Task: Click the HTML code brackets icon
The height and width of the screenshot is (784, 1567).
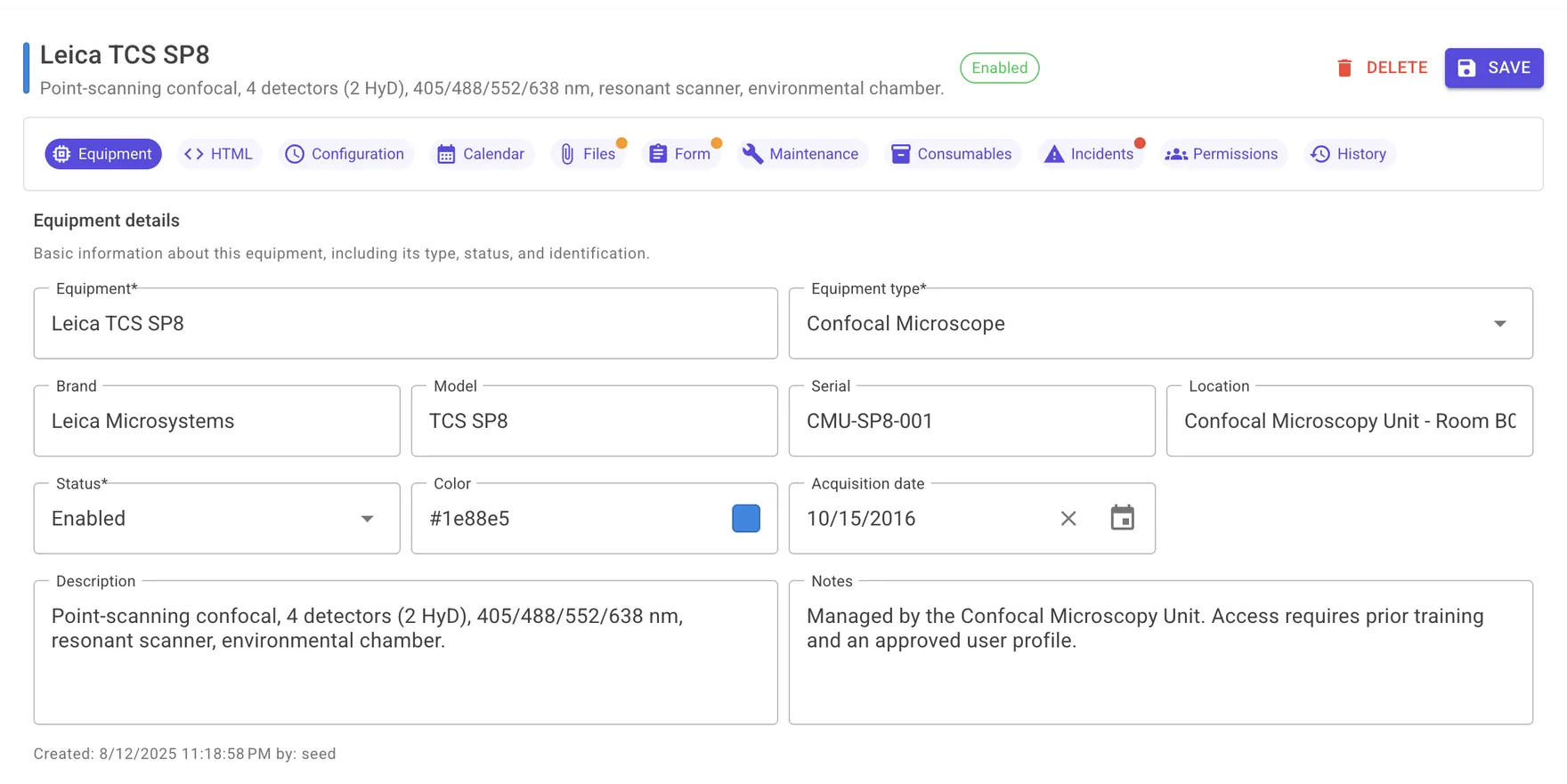Action: click(x=193, y=154)
